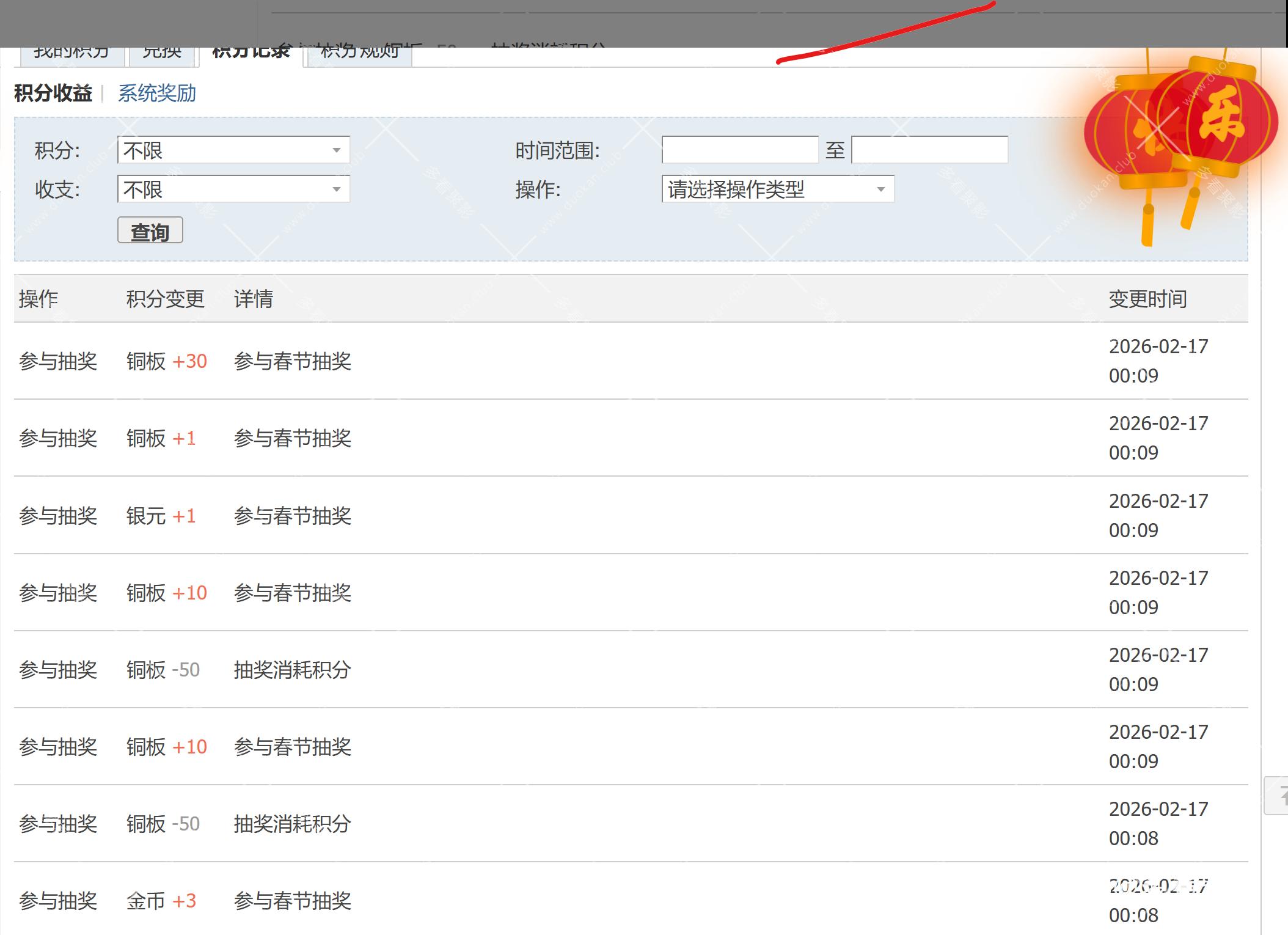
Task: Click the back-to-top button at right edge
Action: point(1278,796)
